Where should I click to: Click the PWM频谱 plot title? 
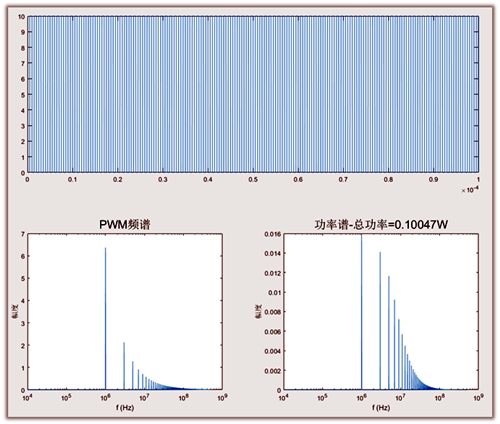125,224
